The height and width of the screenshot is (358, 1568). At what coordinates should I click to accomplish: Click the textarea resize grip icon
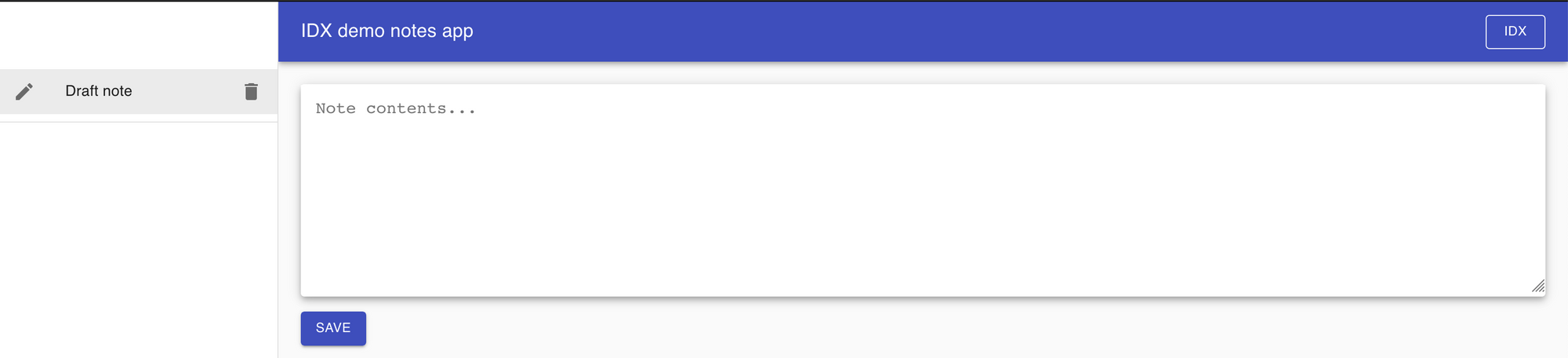1538,286
